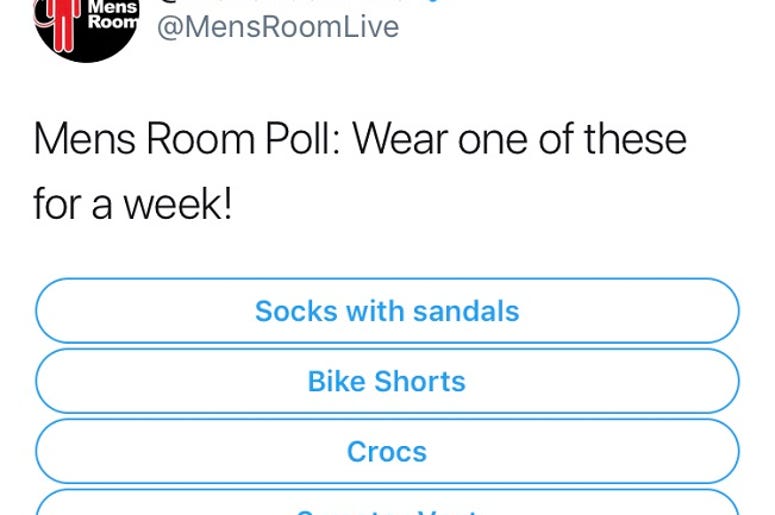
Task: Click the 'for a week!' tweet line
Action: [x=132, y=205]
